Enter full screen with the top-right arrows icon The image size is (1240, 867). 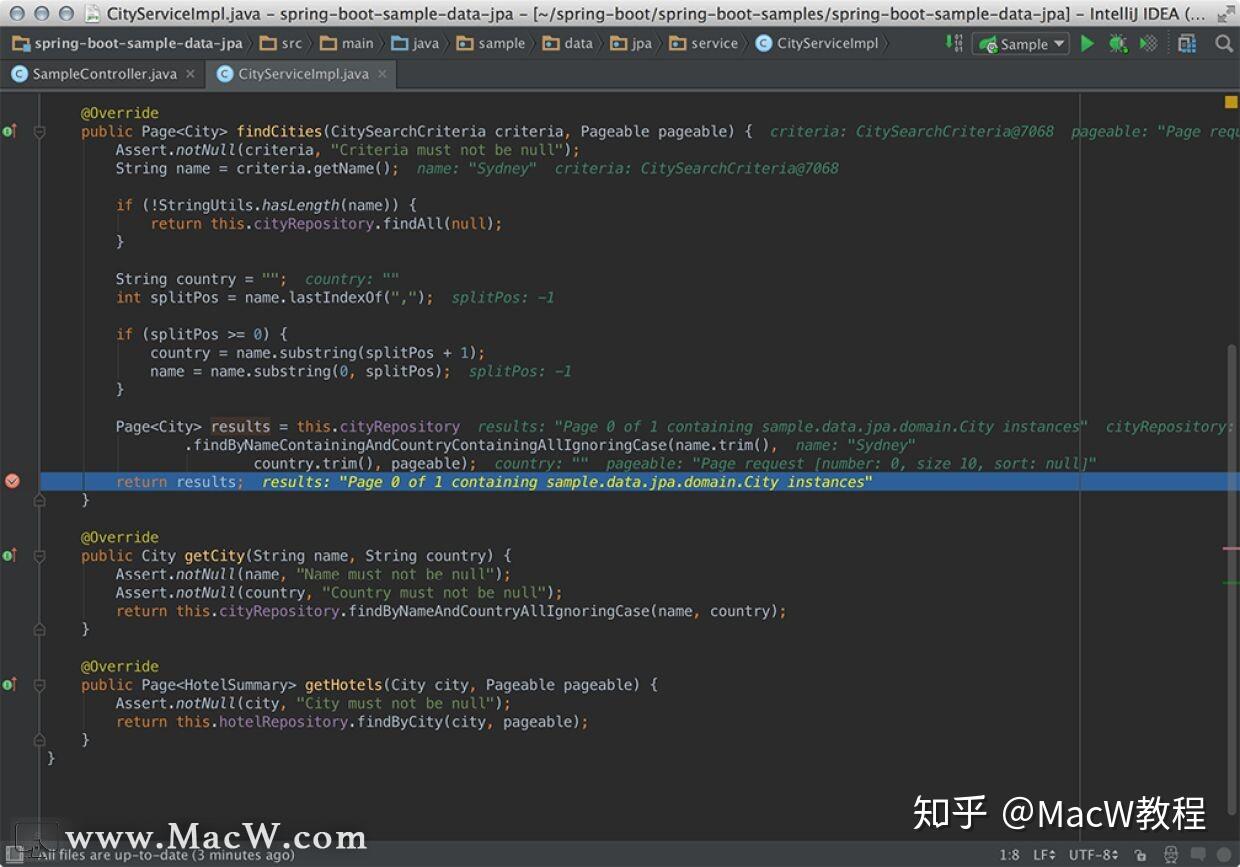click(1225, 14)
